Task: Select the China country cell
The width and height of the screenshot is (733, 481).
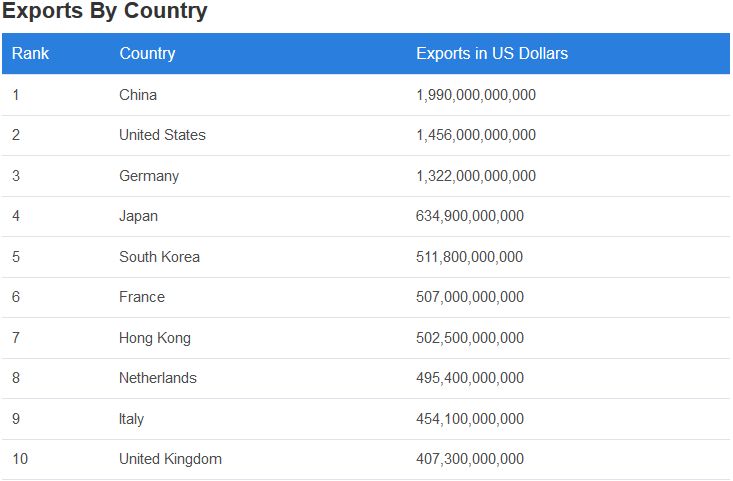Action: coord(138,95)
